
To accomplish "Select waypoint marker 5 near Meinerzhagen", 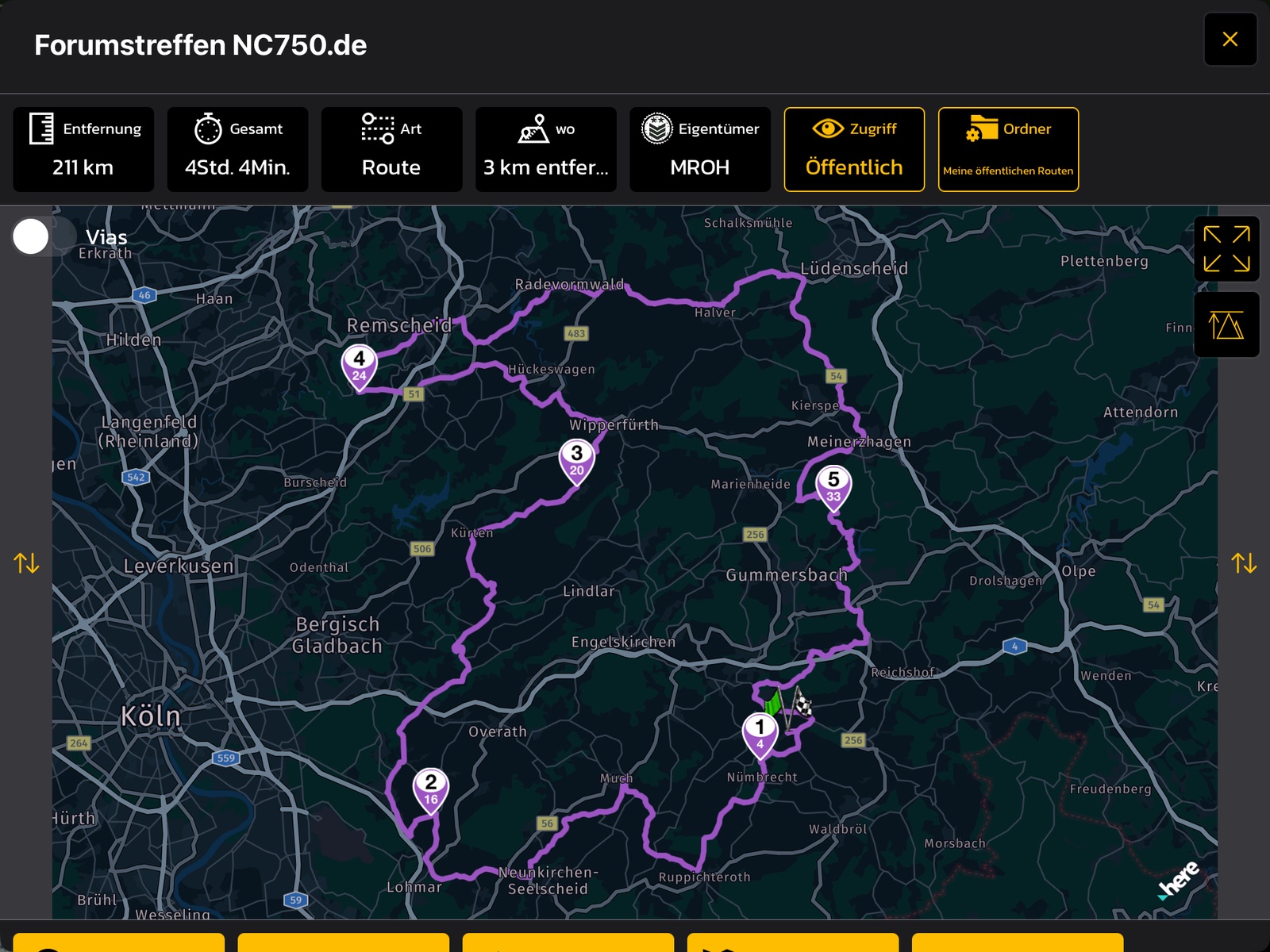I will (833, 486).
